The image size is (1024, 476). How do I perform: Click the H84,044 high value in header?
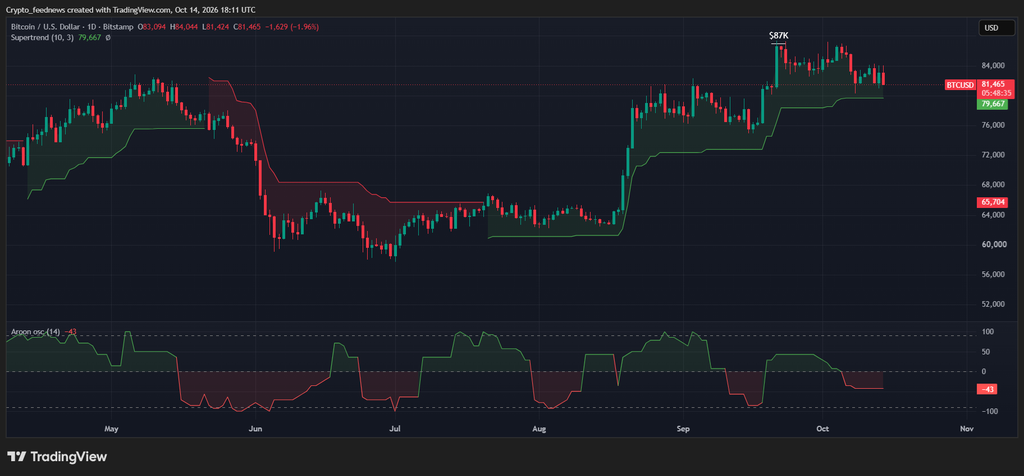click(x=186, y=27)
